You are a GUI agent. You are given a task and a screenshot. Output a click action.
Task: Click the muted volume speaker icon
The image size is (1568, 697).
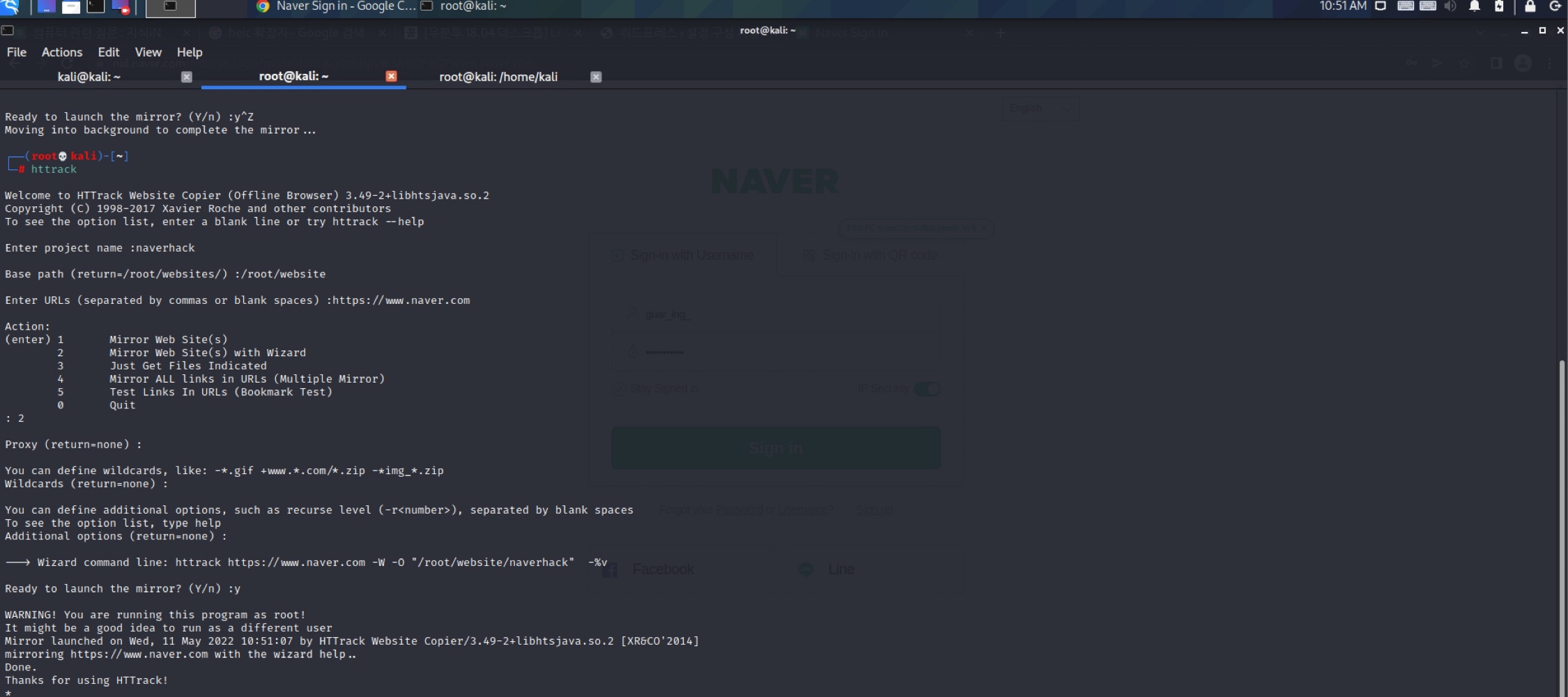(1450, 6)
